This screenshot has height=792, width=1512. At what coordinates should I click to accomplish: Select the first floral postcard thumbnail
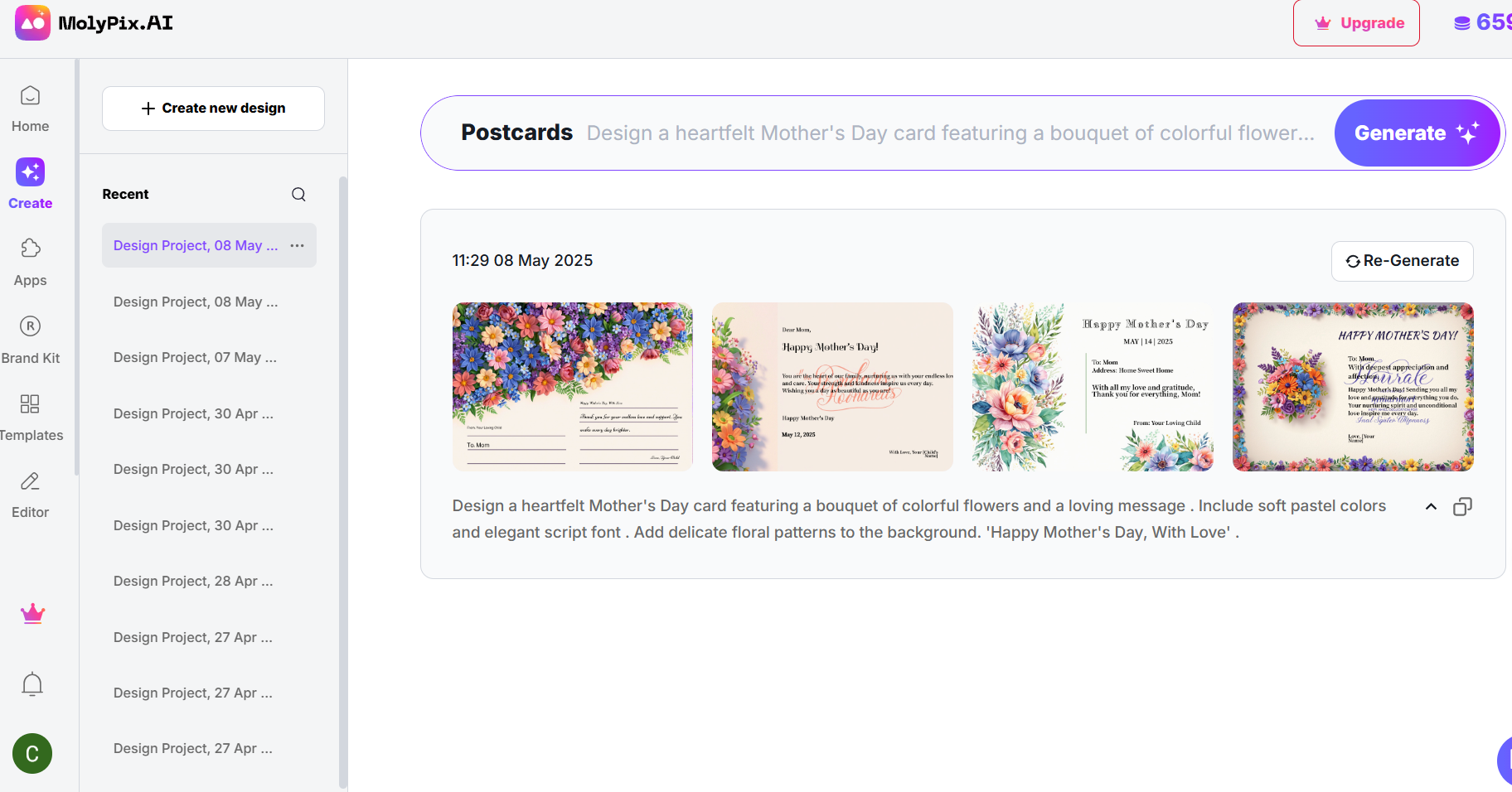click(572, 387)
